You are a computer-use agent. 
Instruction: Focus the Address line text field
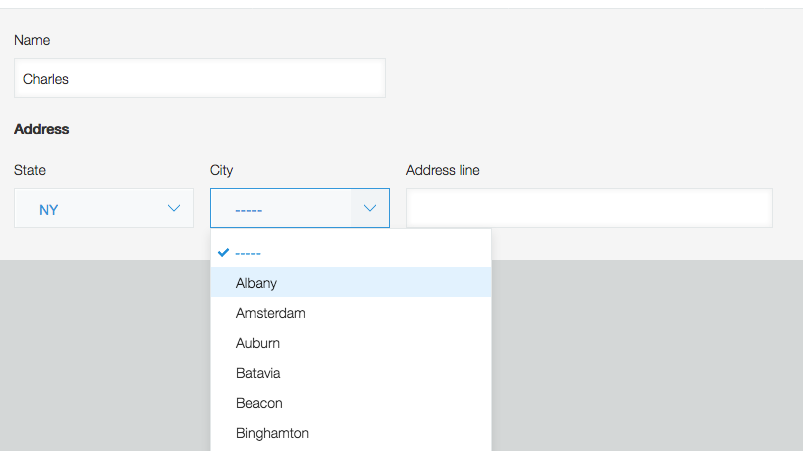click(589, 208)
